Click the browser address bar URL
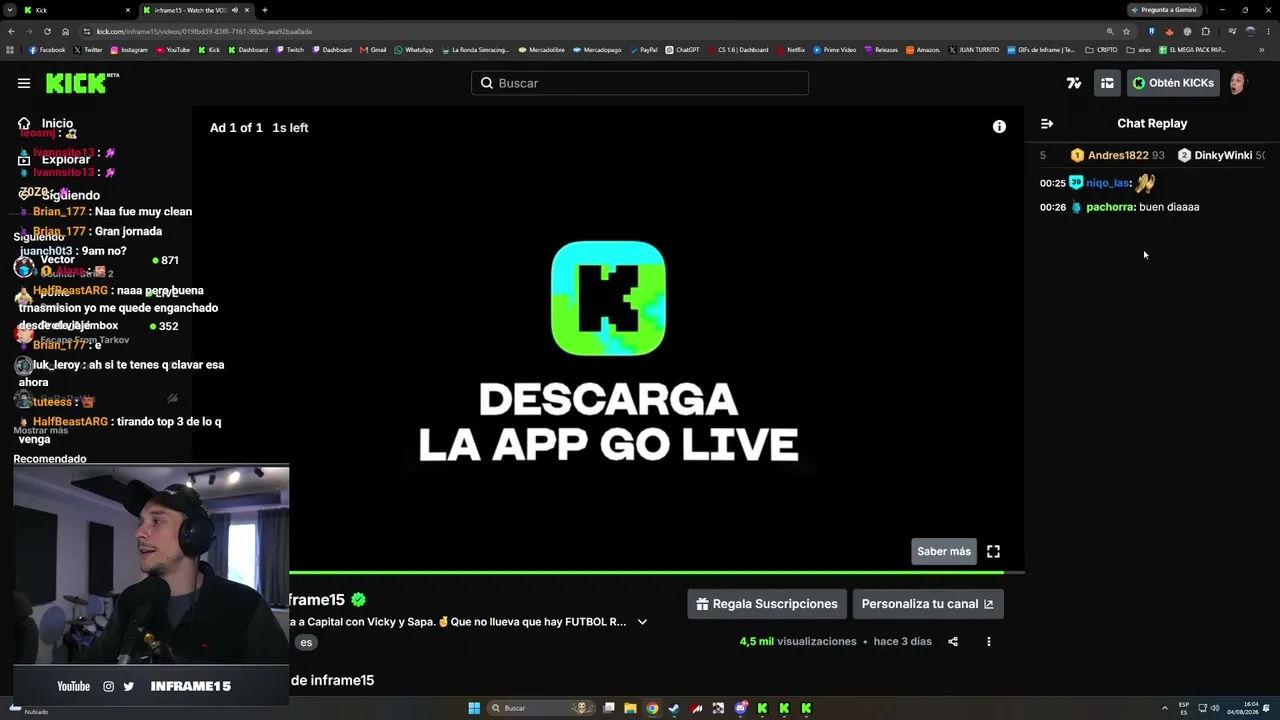 [204, 31]
